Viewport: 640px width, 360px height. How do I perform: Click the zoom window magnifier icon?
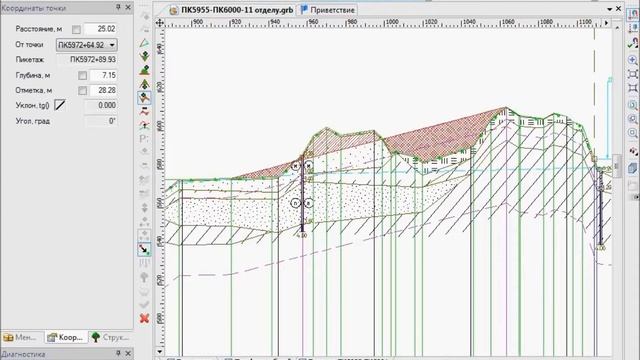[633, 119]
